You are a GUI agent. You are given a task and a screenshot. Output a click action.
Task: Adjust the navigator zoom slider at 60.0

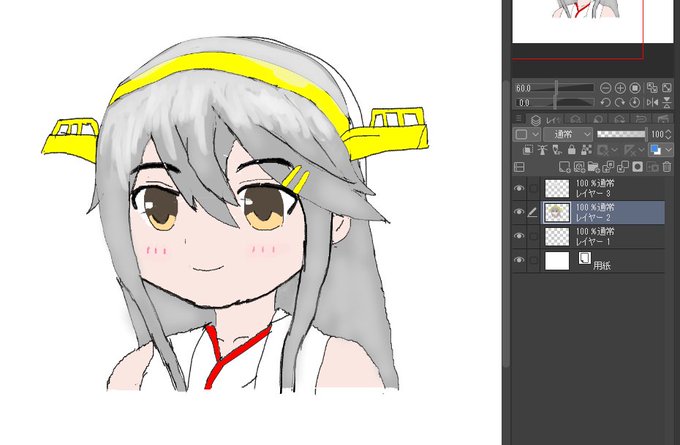coord(554,88)
